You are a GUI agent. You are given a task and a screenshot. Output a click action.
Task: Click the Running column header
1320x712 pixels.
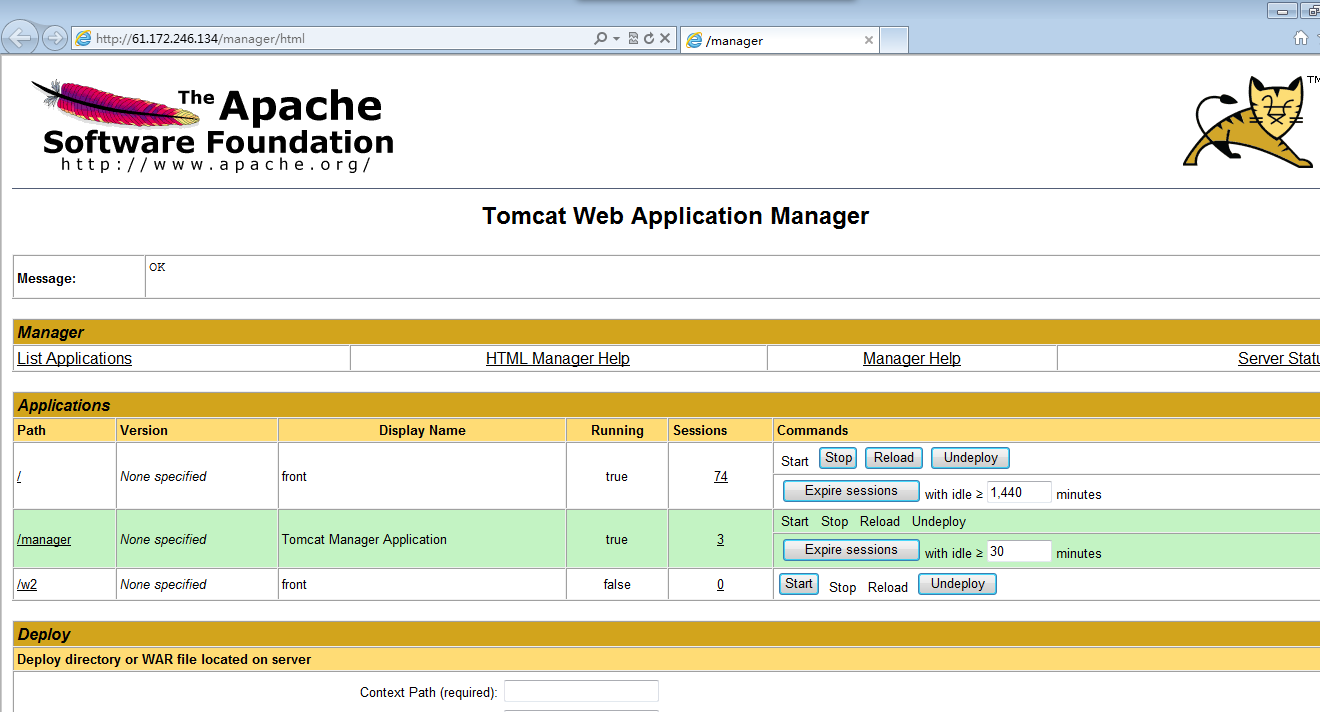(617, 430)
